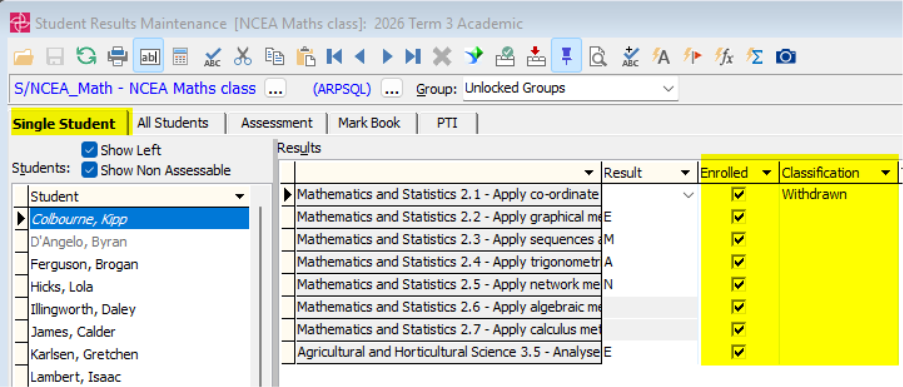
Task: Select student James, Calder
Action: 139,332
